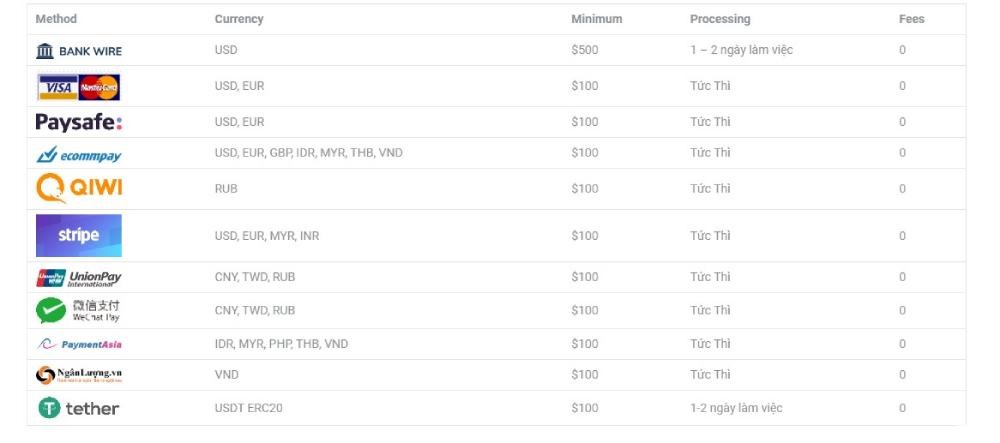Click the Method column header

56,19
